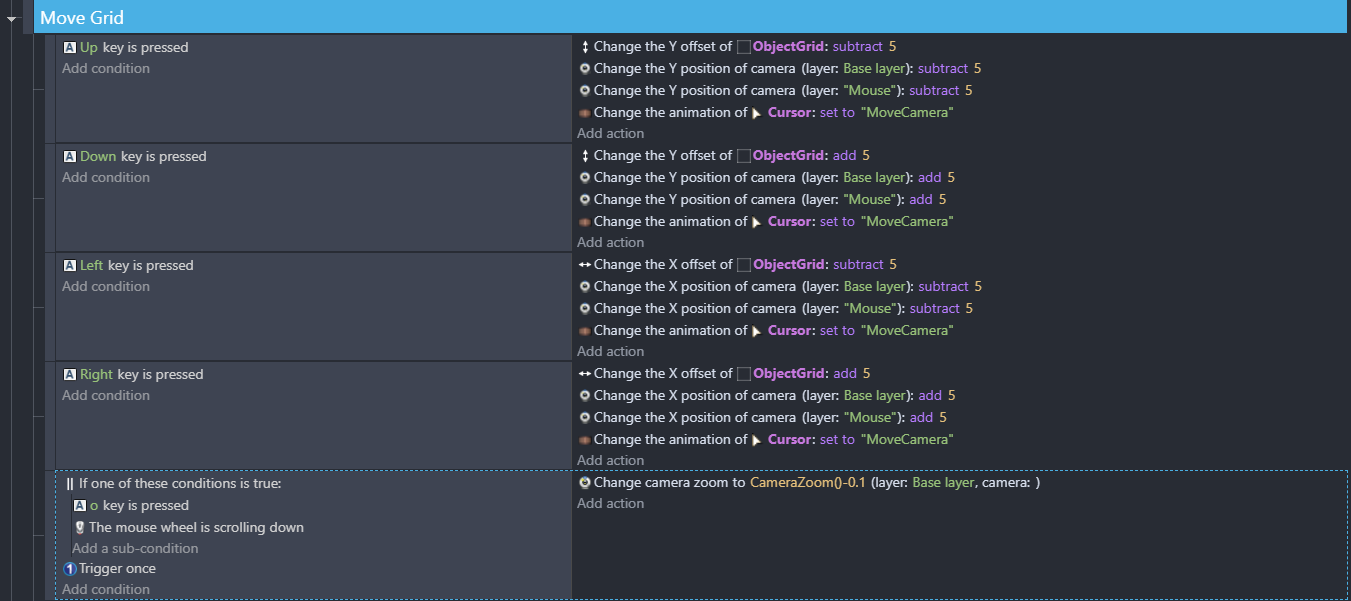Click Add action below the camera zoom action
The width and height of the screenshot is (1351, 601).
click(x=610, y=503)
